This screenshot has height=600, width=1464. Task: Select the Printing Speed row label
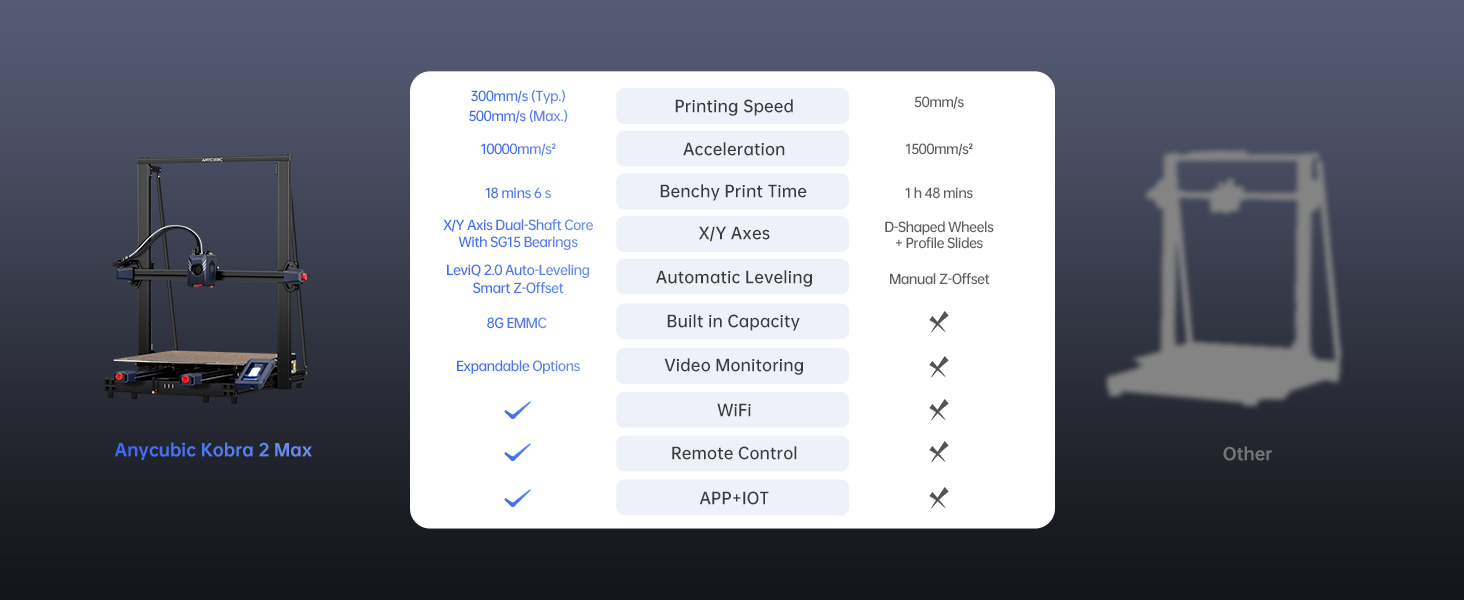pos(733,106)
